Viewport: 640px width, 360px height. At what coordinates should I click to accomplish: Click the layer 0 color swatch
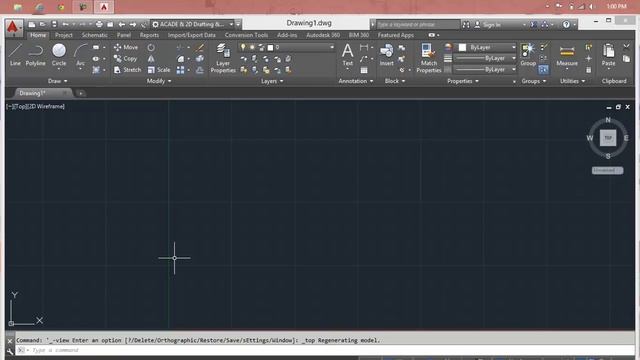[x=270, y=47]
